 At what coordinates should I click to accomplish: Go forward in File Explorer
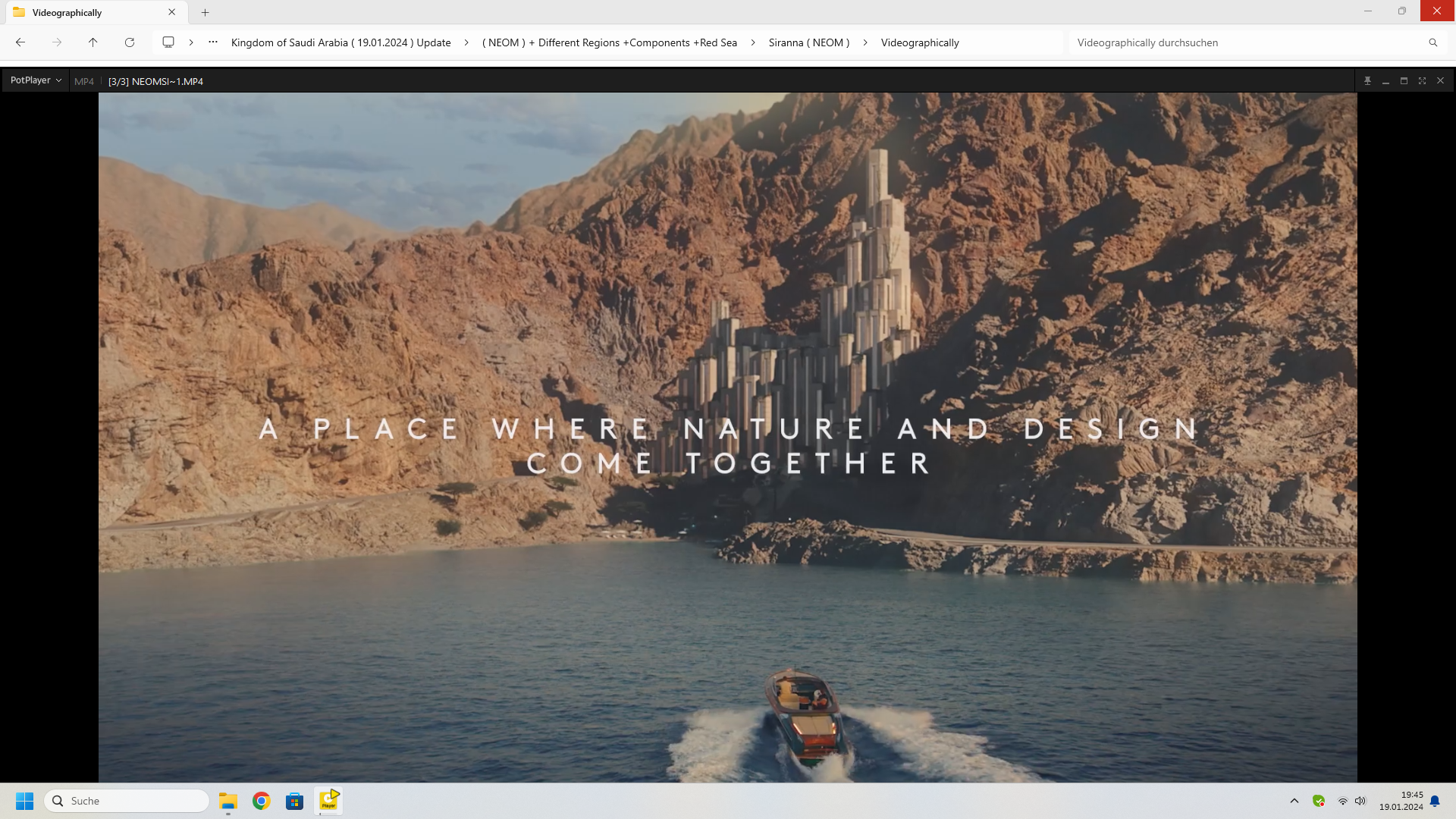tap(57, 42)
